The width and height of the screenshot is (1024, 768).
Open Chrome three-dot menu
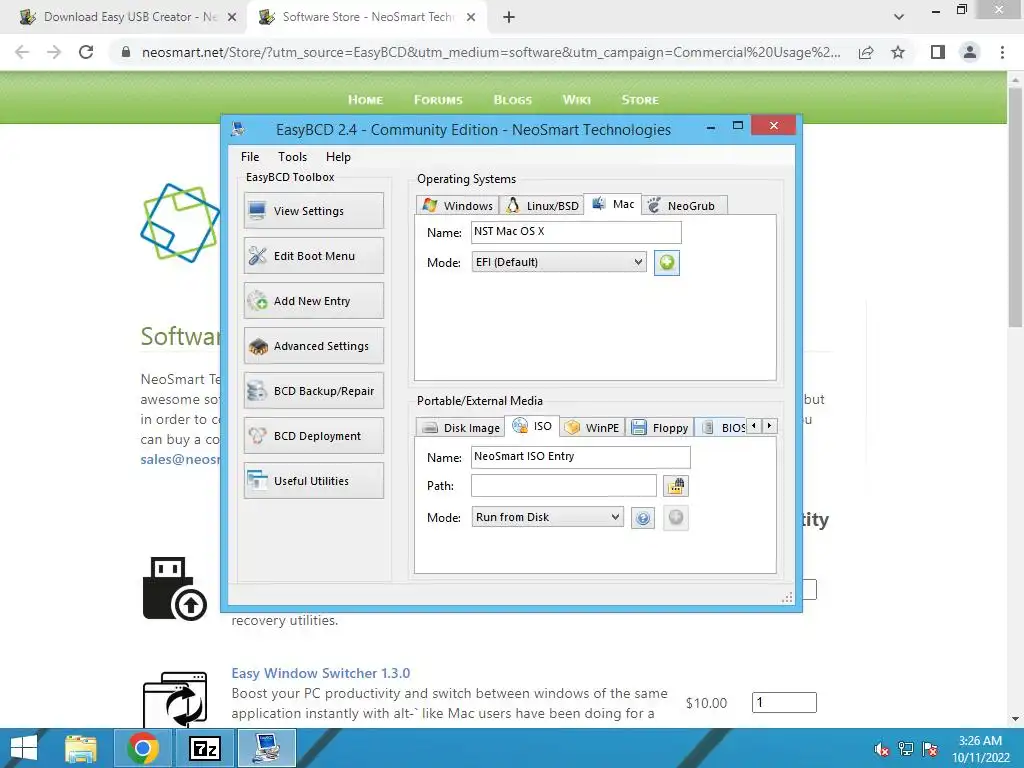click(x=1002, y=52)
